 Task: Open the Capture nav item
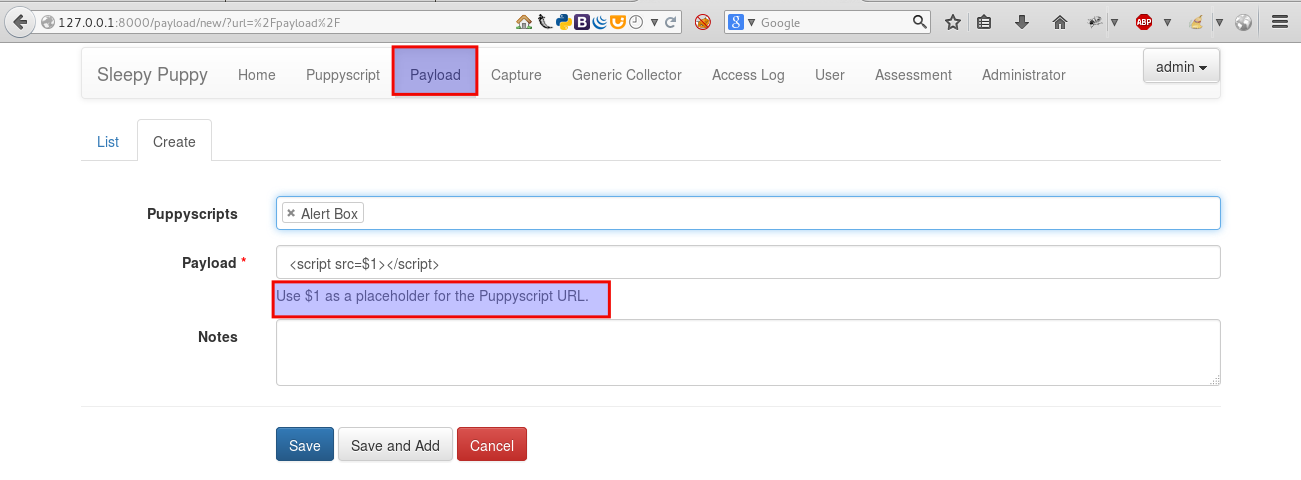[516, 74]
